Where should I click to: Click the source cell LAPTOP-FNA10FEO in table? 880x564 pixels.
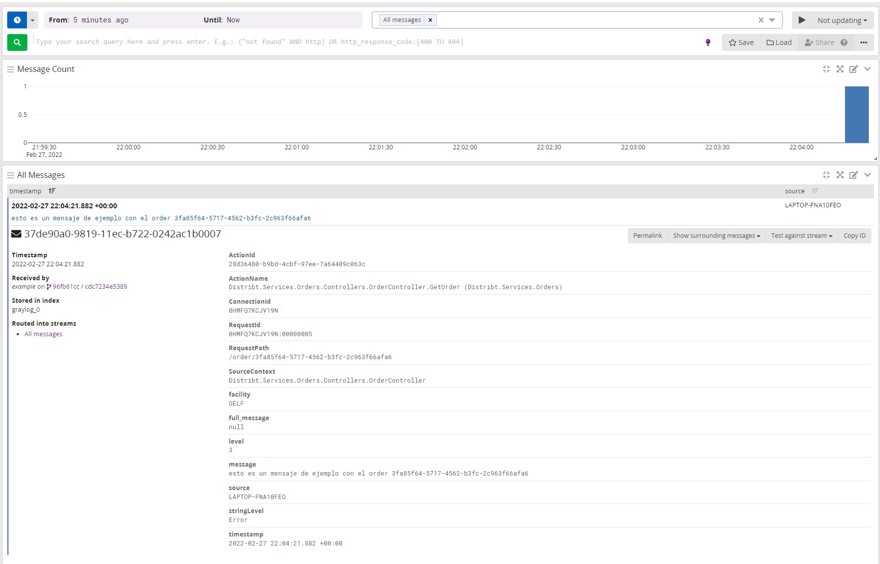tap(813, 205)
